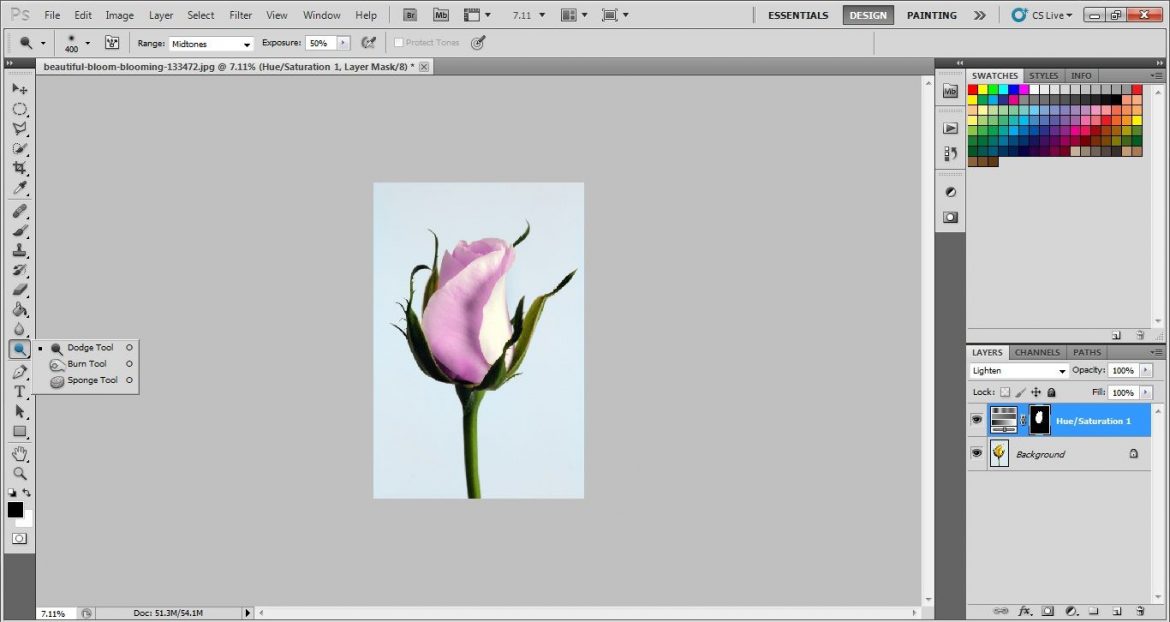Select the Hand tool
Viewport: 1170px width, 622px height.
pos(19,453)
